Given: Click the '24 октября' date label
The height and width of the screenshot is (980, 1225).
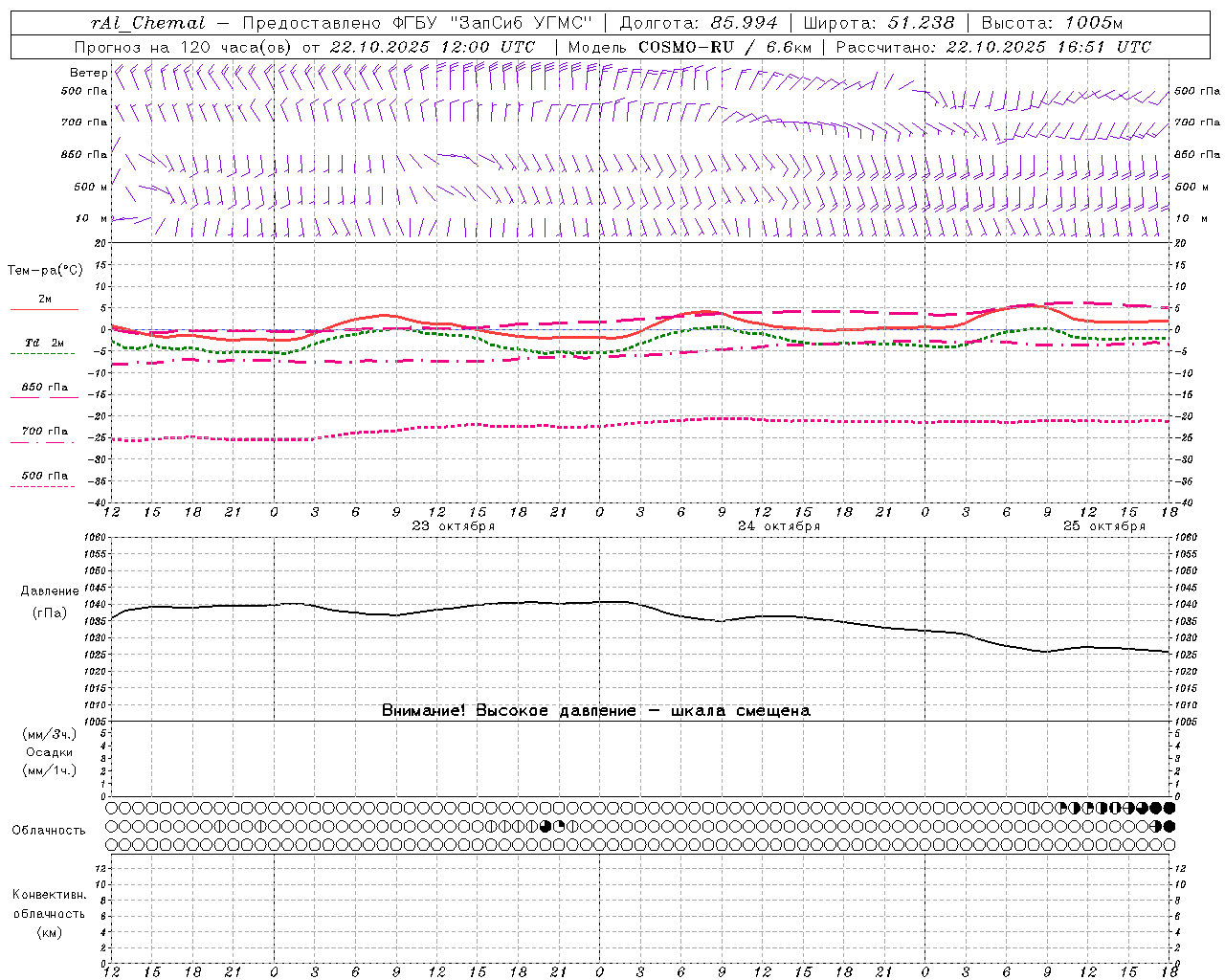Looking at the screenshot, I should coord(779,526).
